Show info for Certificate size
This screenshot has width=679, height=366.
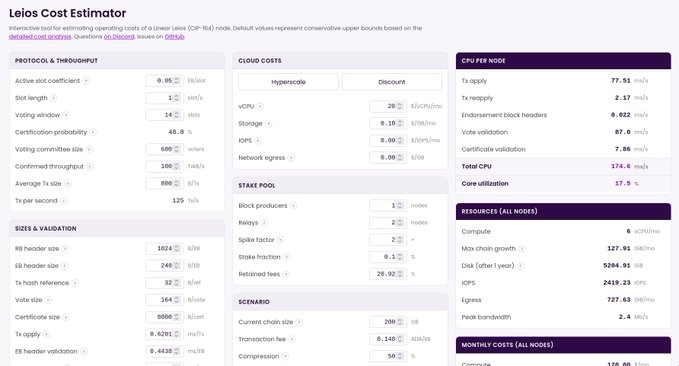(66, 317)
